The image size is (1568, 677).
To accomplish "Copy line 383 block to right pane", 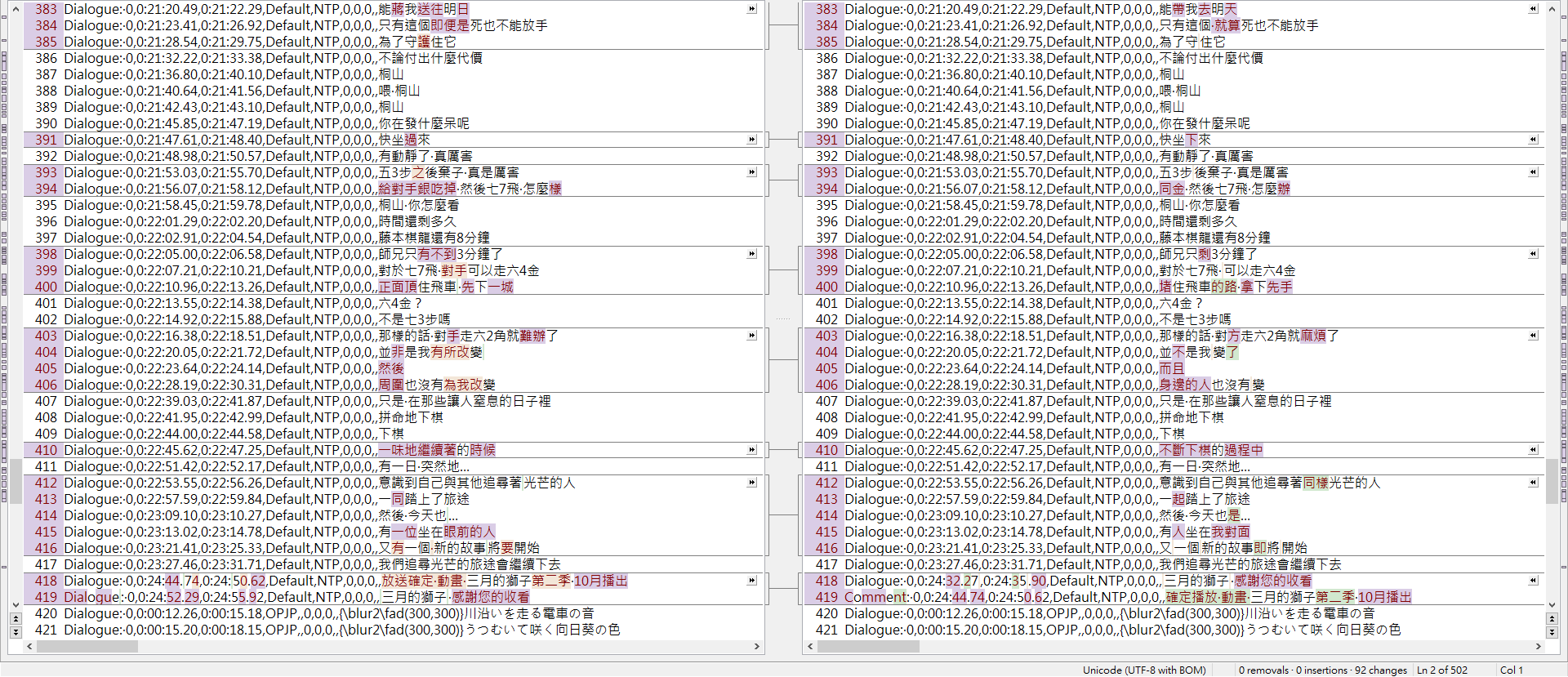I will (752, 9).
